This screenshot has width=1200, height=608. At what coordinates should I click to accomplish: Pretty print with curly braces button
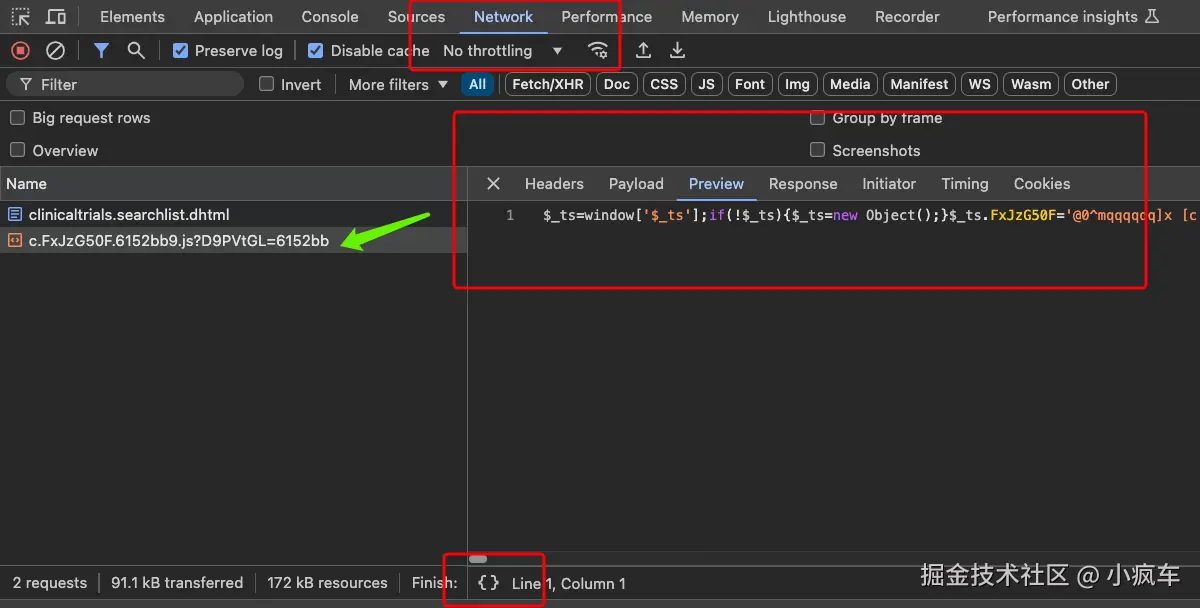click(x=488, y=583)
